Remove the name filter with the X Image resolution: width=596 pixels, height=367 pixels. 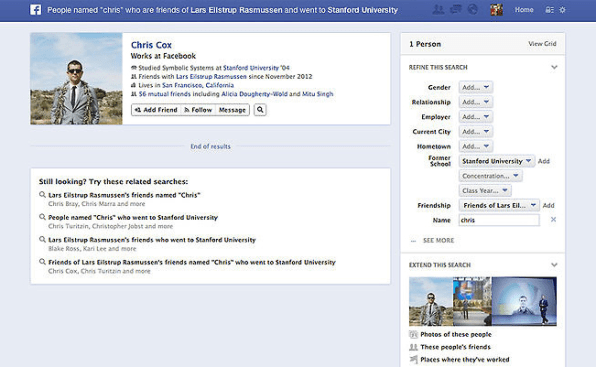(x=553, y=220)
